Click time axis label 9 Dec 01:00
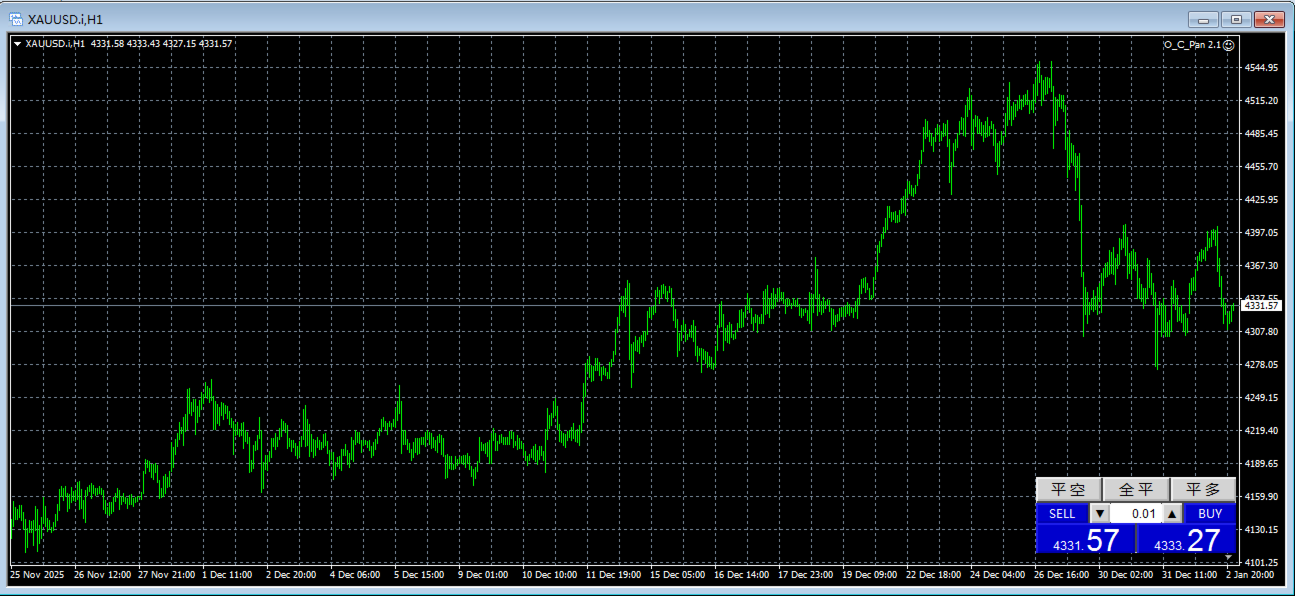 483,575
